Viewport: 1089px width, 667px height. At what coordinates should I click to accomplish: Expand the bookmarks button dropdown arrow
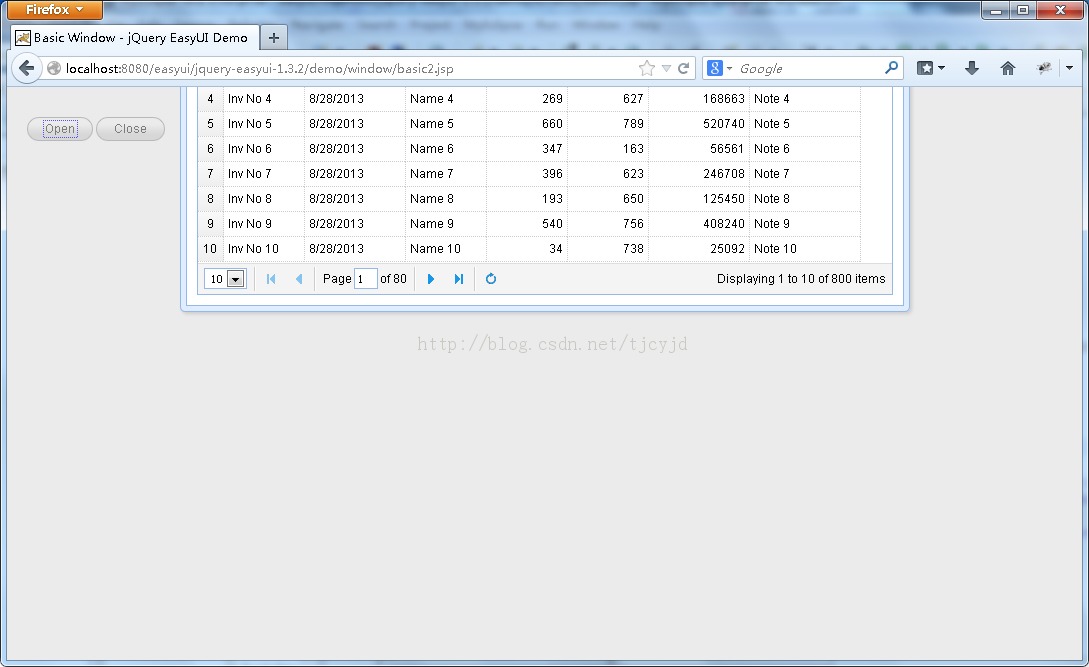pos(941,68)
